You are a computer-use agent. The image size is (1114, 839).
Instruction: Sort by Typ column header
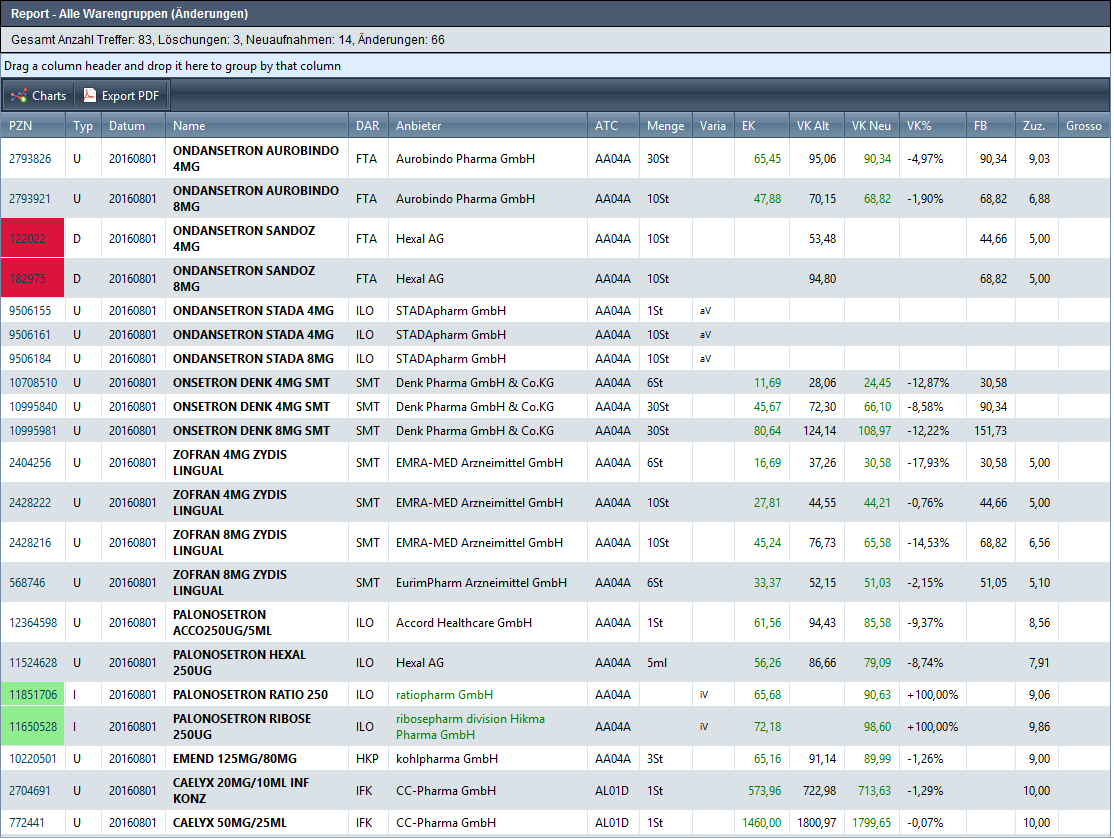click(82, 126)
